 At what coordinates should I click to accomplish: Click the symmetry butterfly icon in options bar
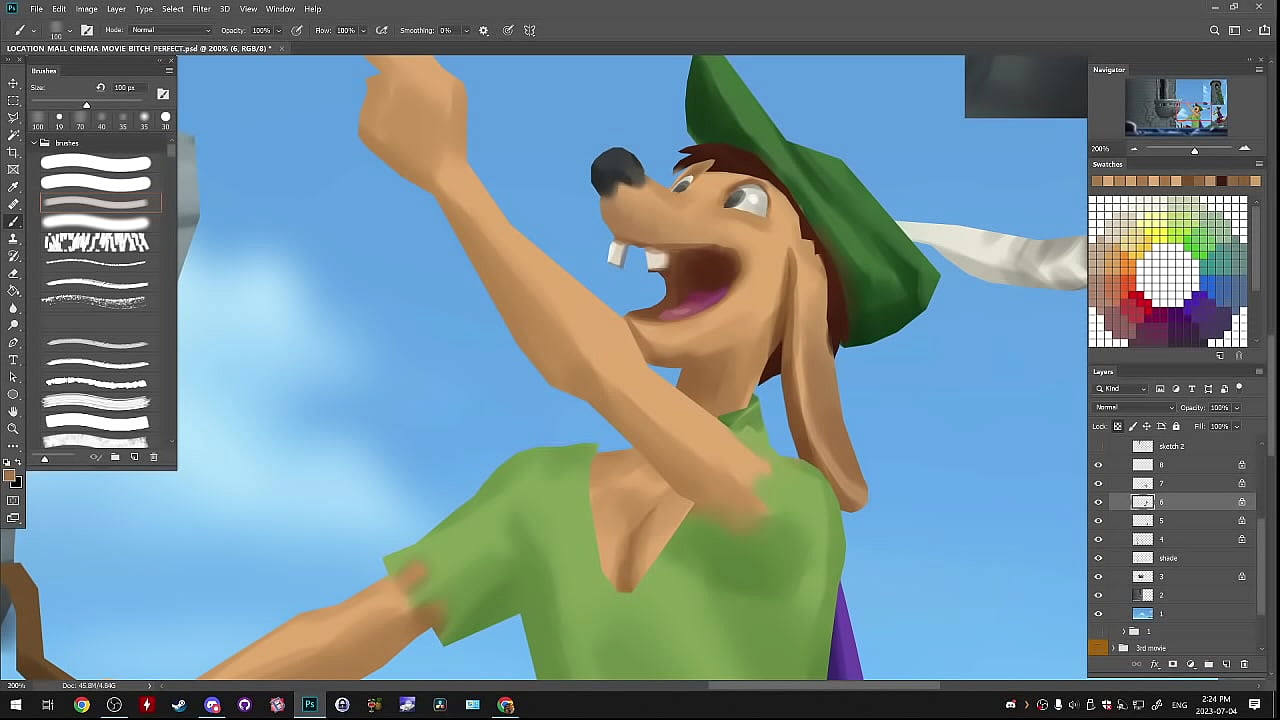[530, 30]
